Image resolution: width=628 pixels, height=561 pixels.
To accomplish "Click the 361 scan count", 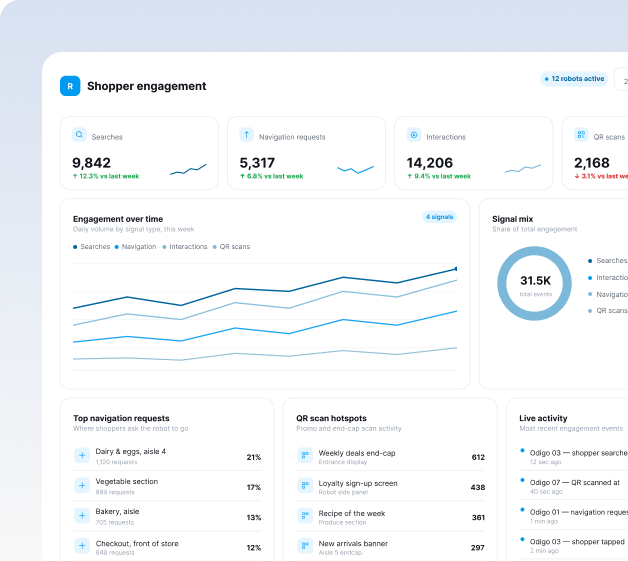I will [x=478, y=518].
